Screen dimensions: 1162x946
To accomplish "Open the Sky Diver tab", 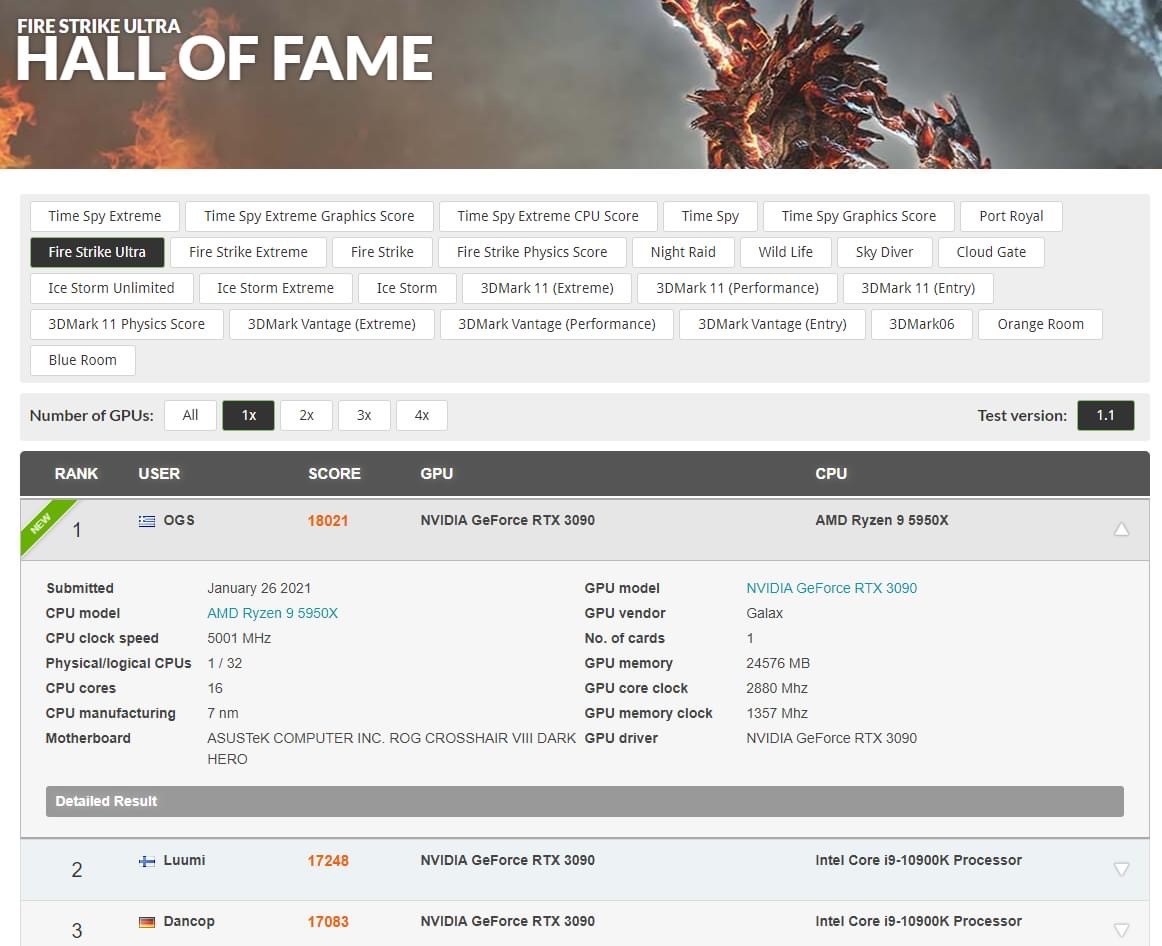I will pyautogui.click(x=885, y=253).
